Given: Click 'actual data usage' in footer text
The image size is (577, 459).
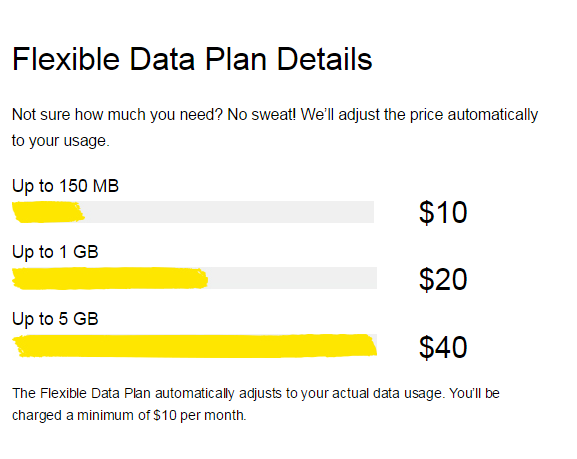Looking at the screenshot, I should pyautogui.click(x=387, y=393).
